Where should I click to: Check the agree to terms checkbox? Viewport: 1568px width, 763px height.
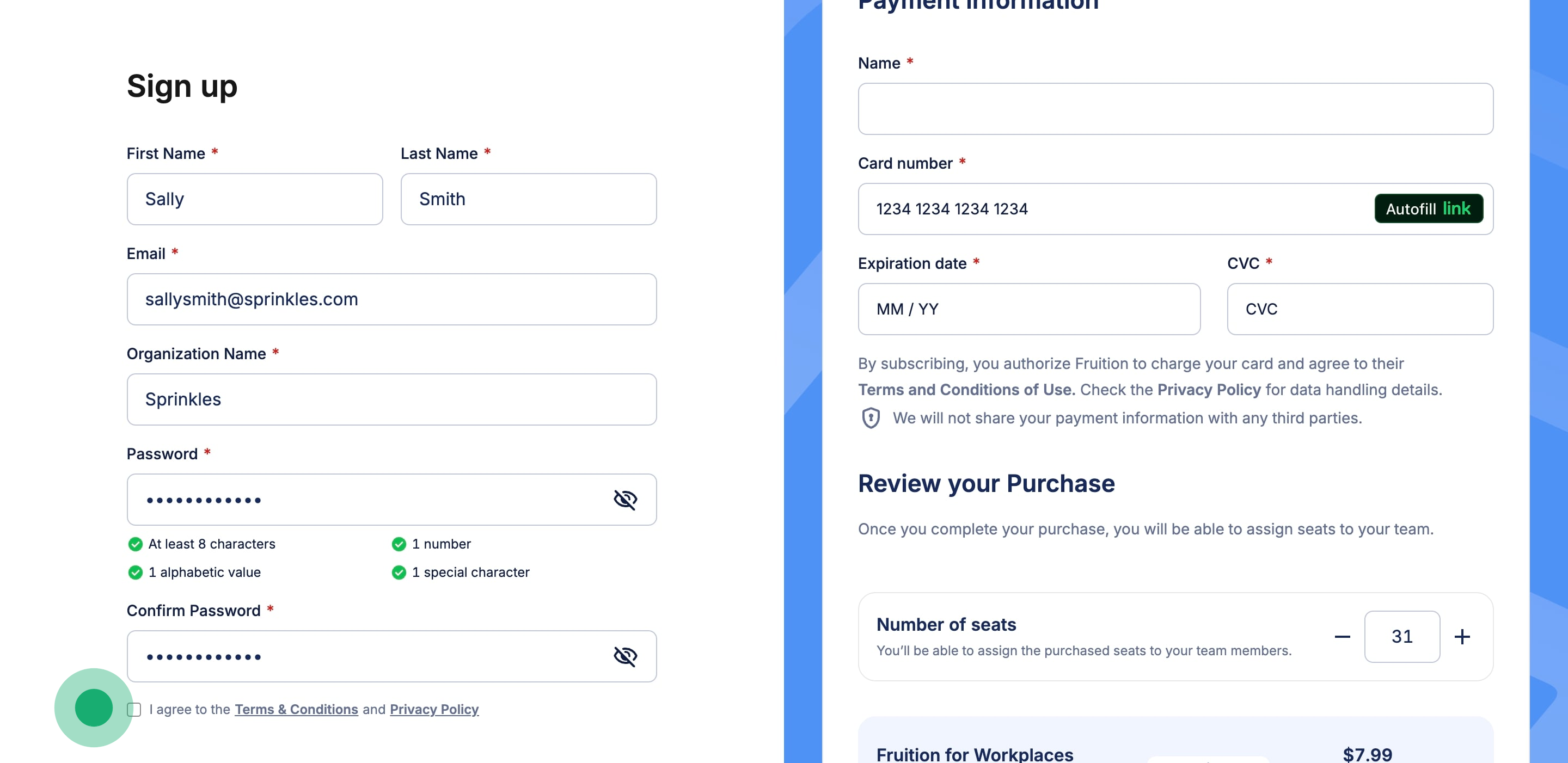(x=134, y=710)
